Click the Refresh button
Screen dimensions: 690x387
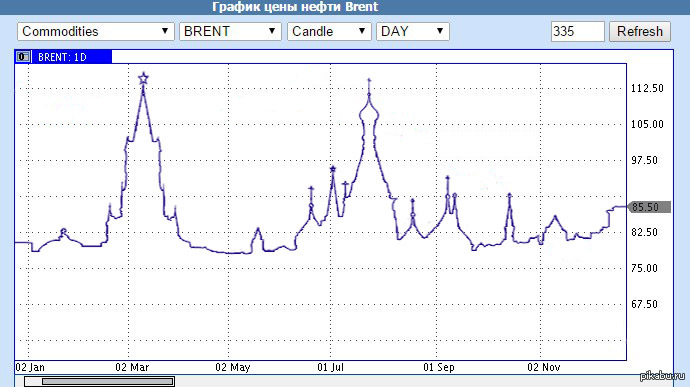[640, 31]
